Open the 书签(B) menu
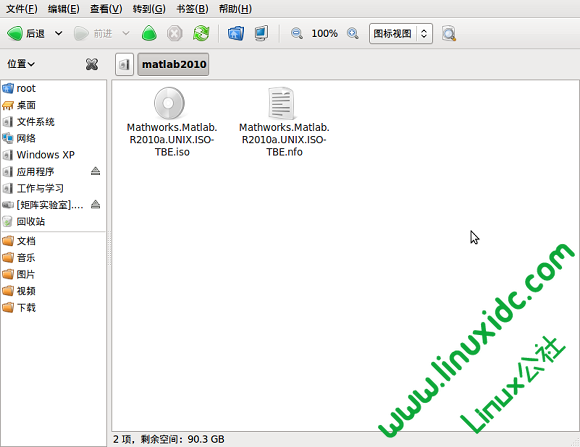Viewport: 580px width, 447px height. [x=192, y=9]
